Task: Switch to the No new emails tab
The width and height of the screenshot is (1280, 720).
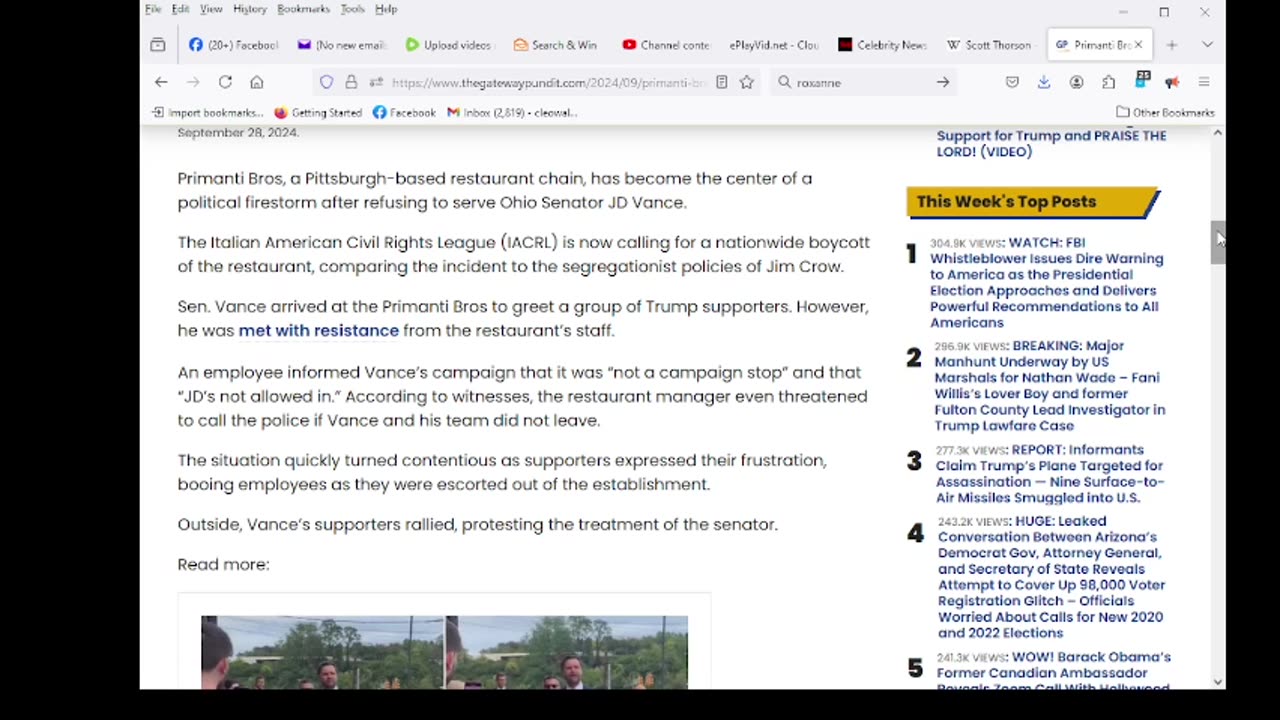Action: (342, 45)
